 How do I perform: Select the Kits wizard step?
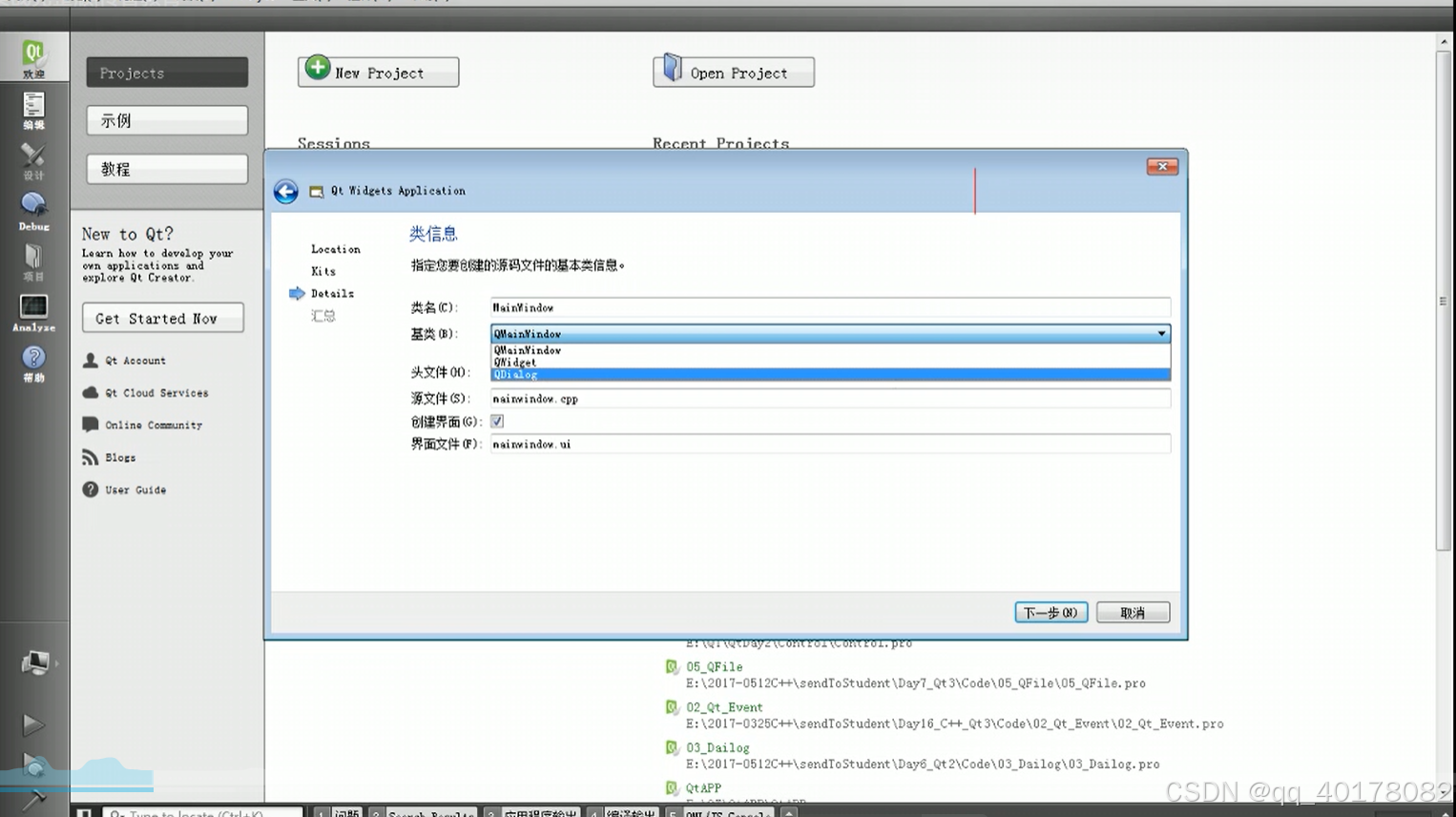pos(323,271)
